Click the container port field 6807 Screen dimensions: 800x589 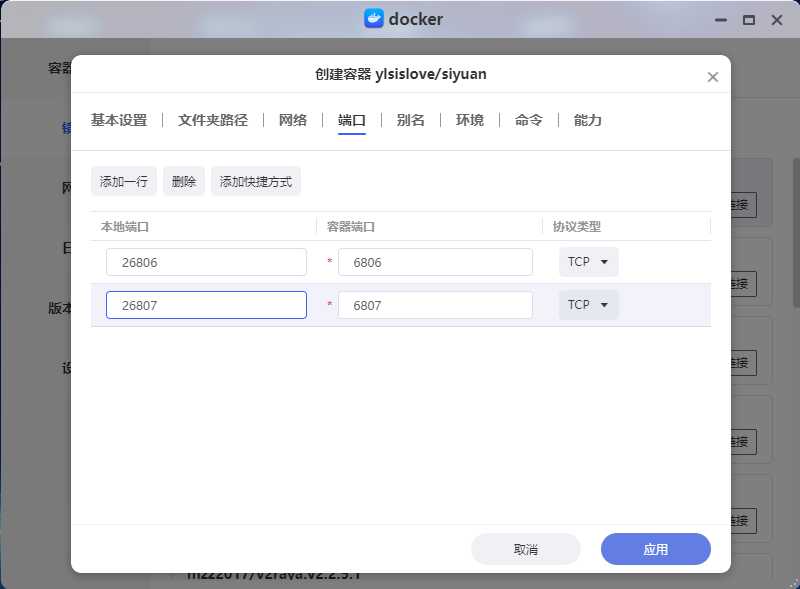point(435,305)
